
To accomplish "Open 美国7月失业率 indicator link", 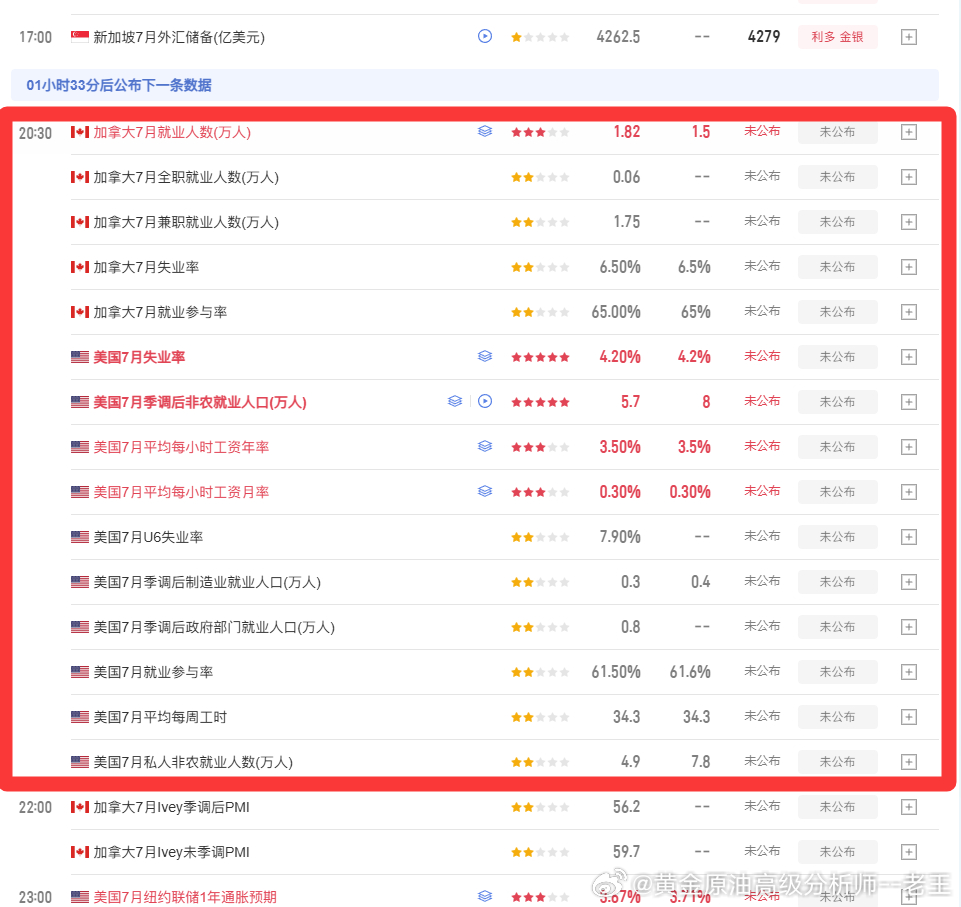I will coord(139,357).
